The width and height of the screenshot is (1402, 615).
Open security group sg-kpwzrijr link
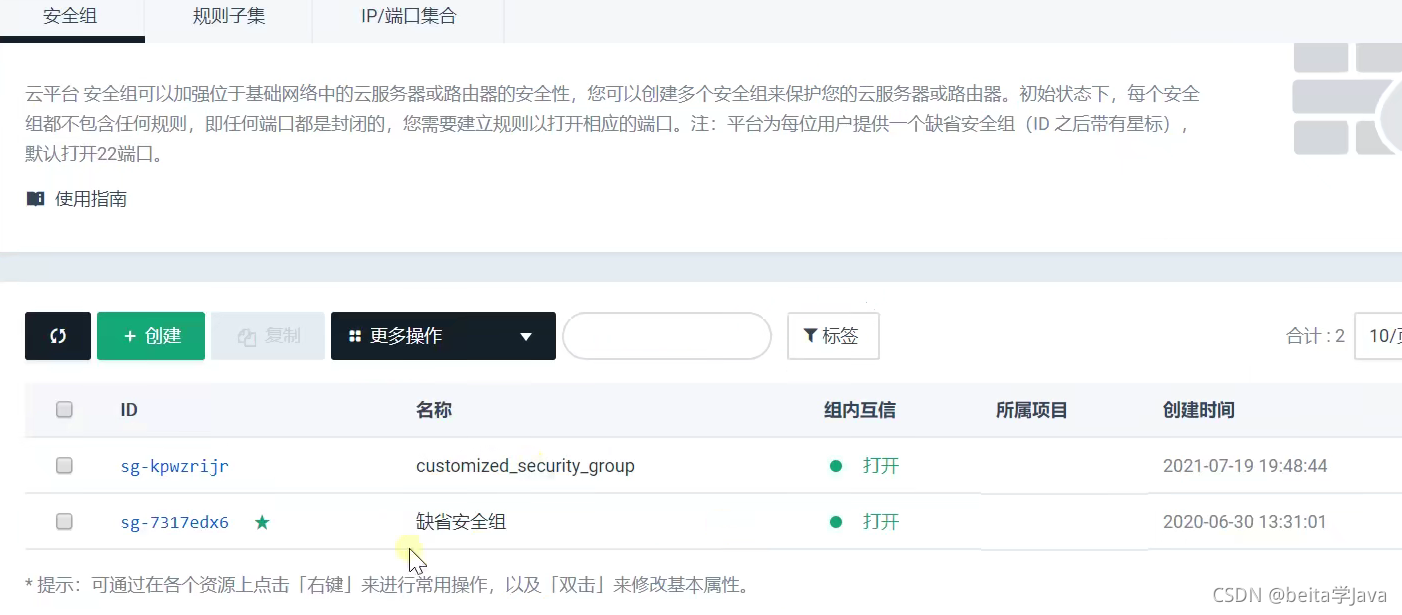pyautogui.click(x=174, y=466)
